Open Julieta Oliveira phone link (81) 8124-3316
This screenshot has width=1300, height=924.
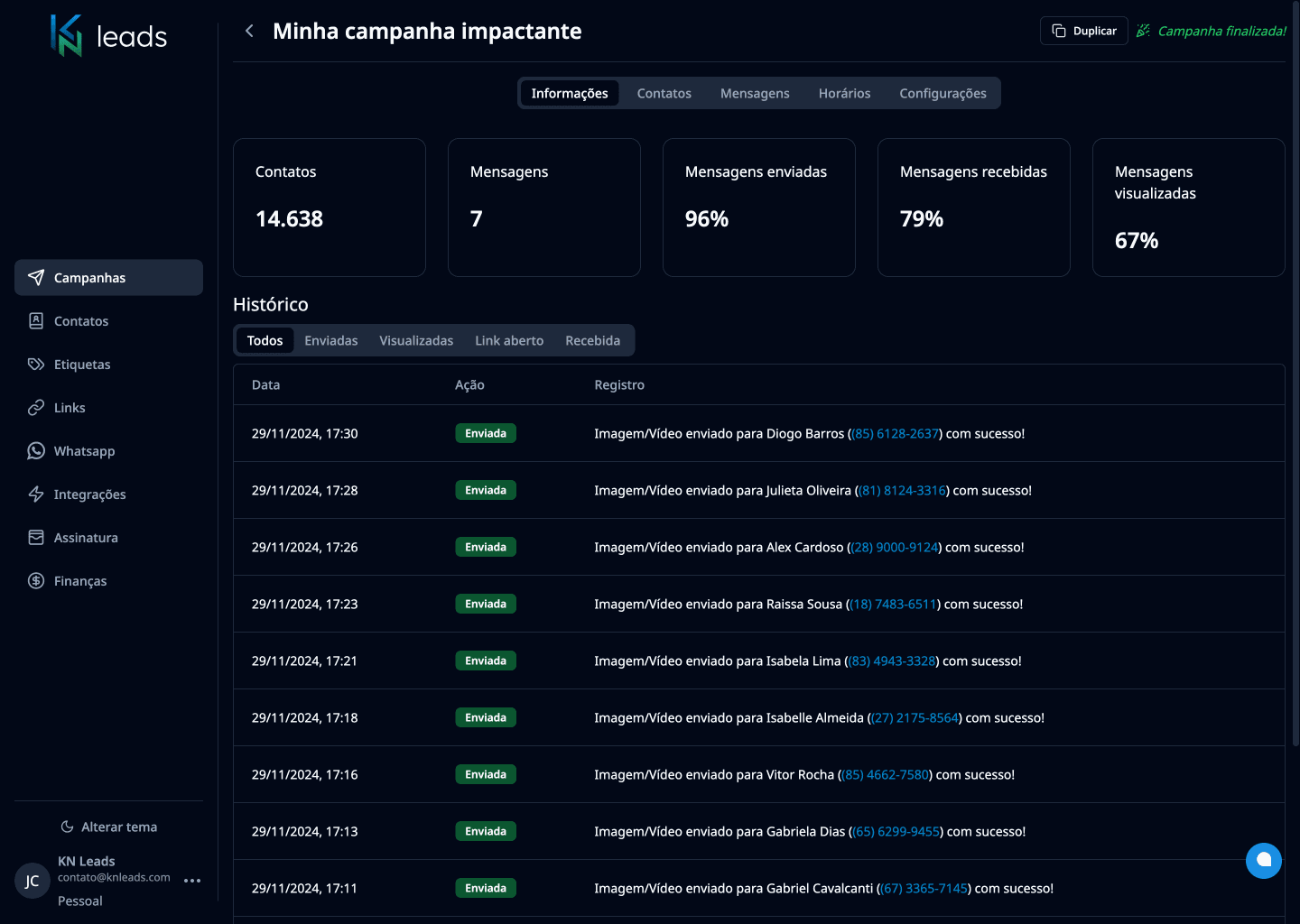(903, 490)
